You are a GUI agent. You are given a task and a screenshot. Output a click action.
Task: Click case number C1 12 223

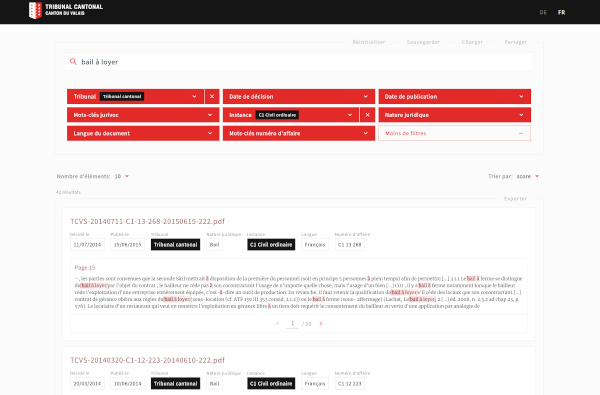click(350, 384)
